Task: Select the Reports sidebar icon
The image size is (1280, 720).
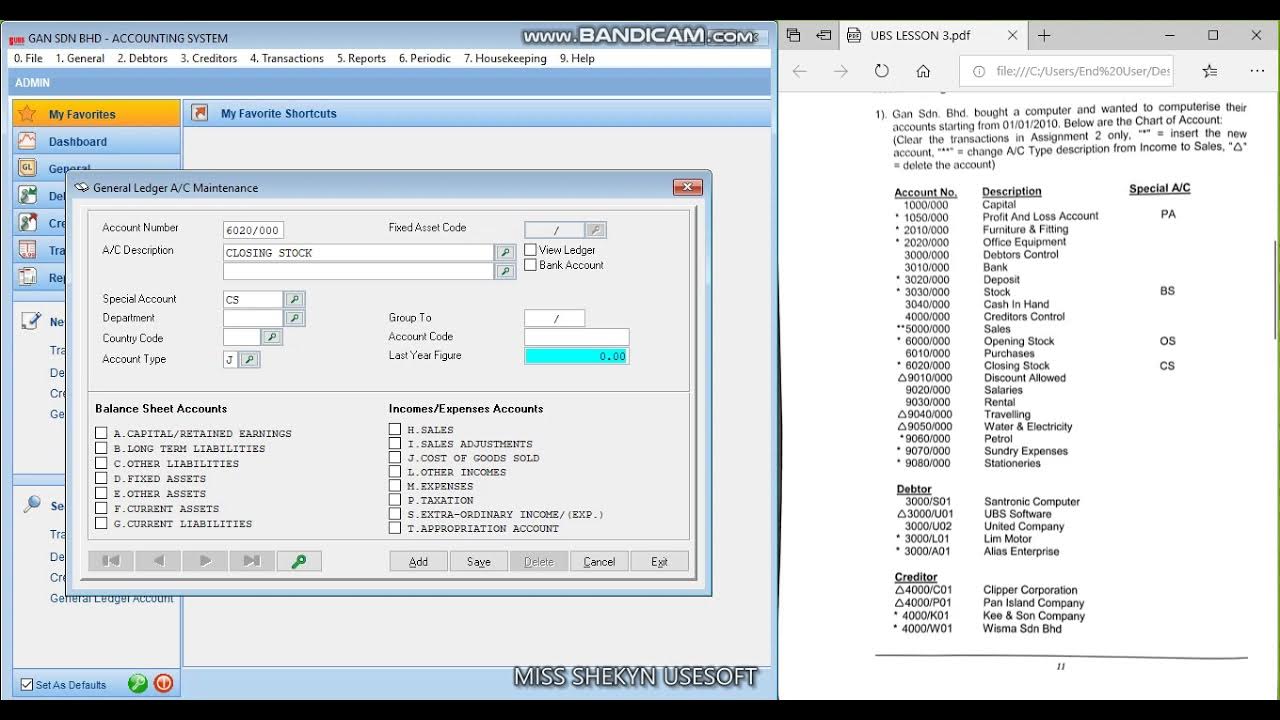Action: tap(28, 277)
